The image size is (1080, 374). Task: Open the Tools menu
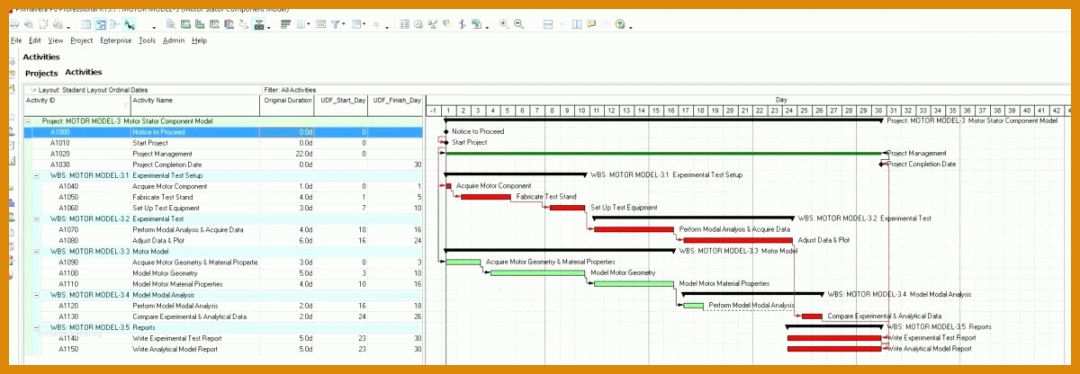147,41
